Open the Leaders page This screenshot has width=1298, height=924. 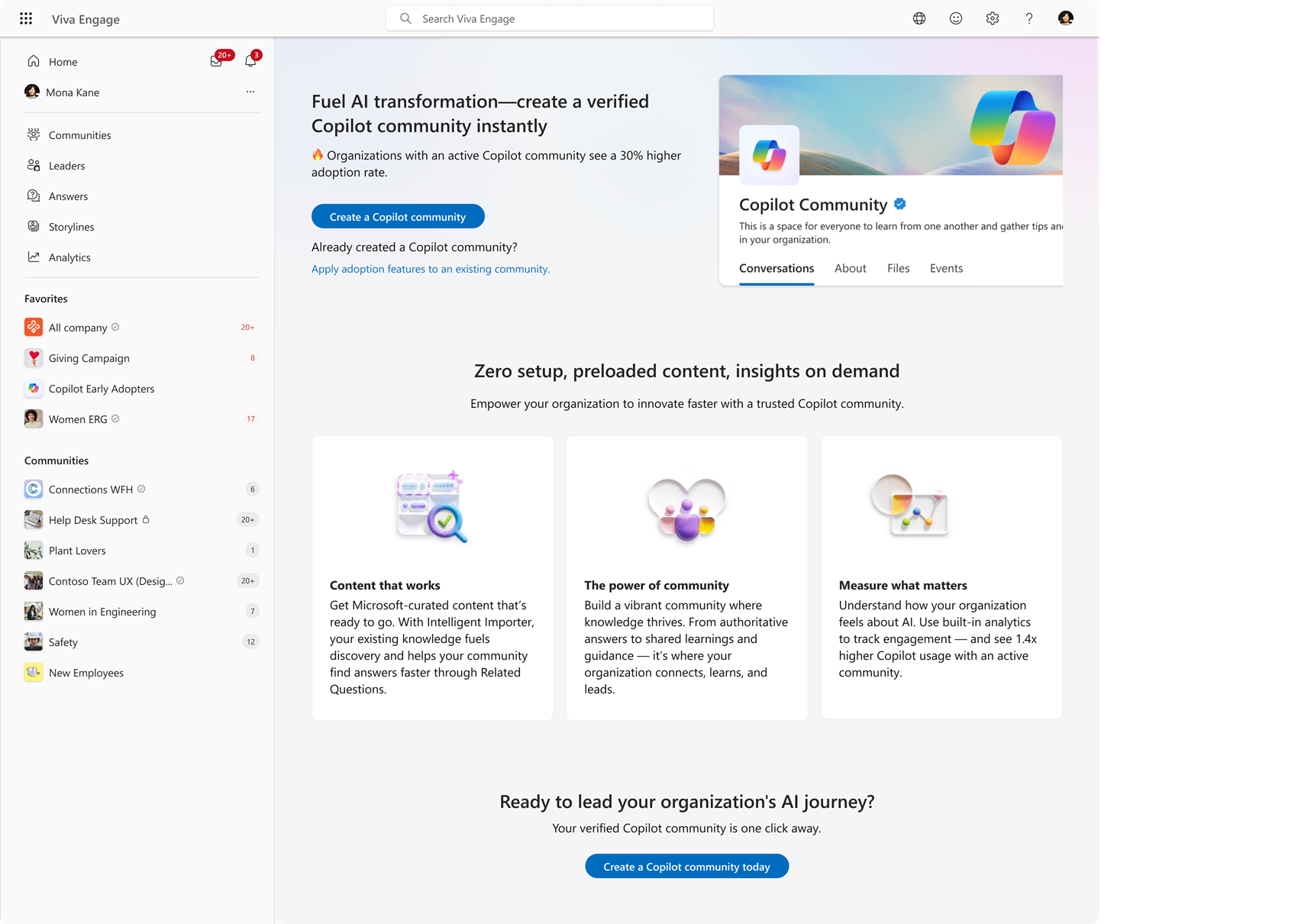click(67, 165)
